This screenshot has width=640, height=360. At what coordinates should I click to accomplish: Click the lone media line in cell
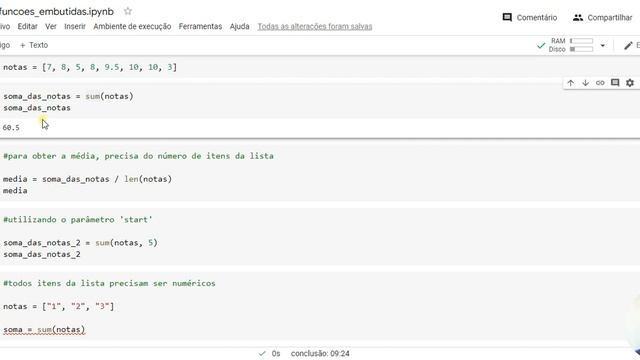tap(15, 191)
